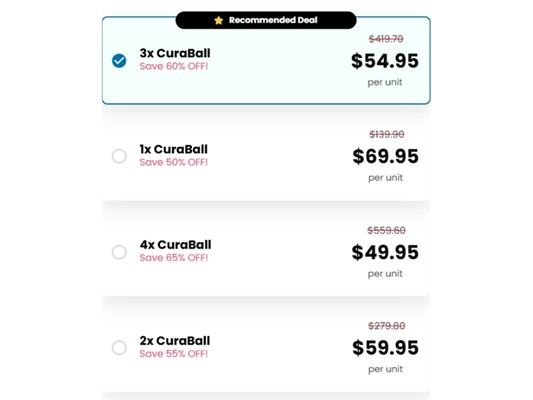Click the Save 60% OFF! label
The width and height of the screenshot is (533, 400).
174,66
